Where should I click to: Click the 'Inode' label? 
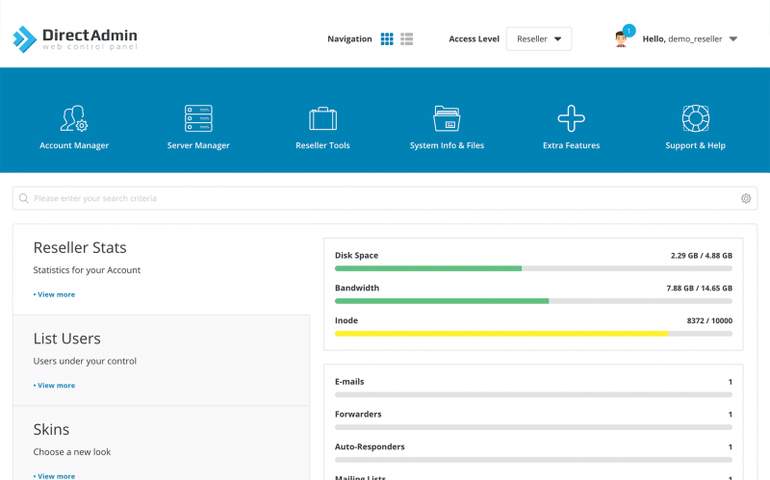coord(346,320)
